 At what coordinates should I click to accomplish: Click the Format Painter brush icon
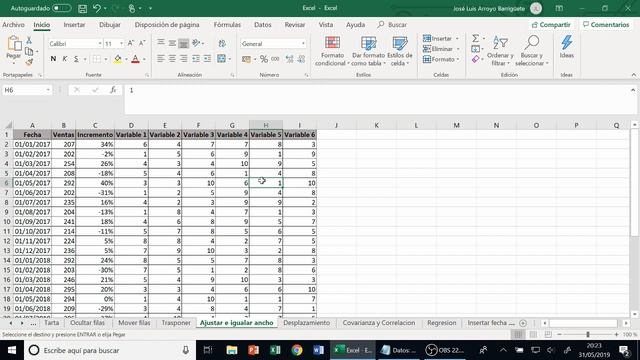tap(29, 62)
